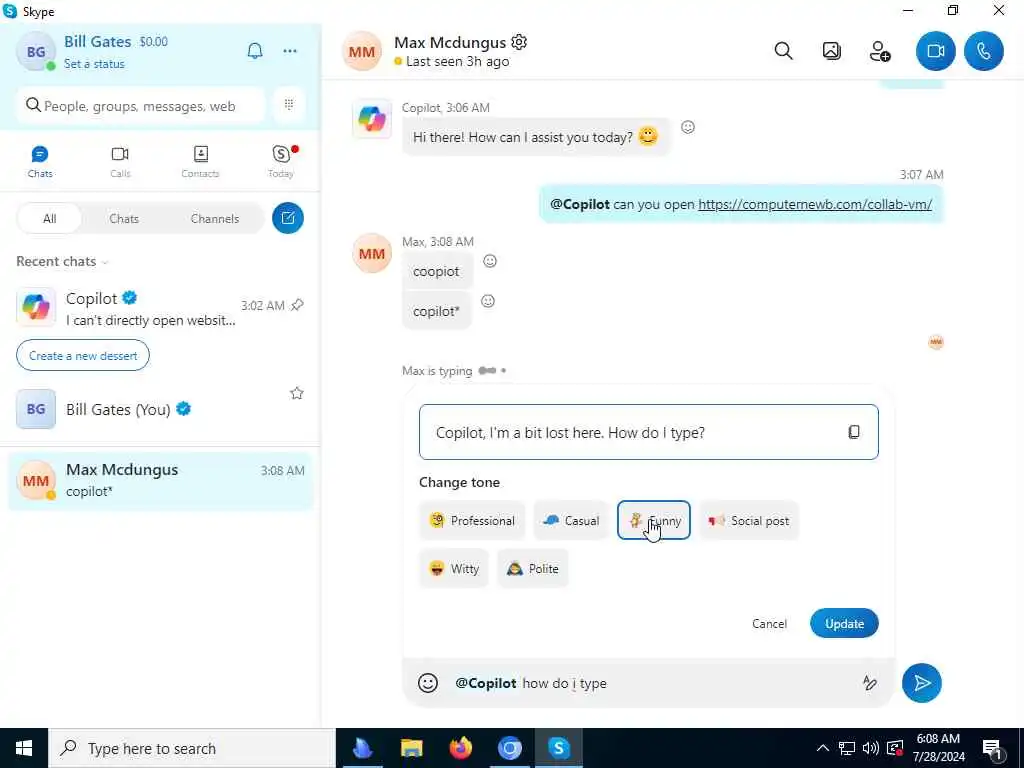The width and height of the screenshot is (1024, 768).
Task: Click the Skype icon in taskbar
Action: pos(559,748)
